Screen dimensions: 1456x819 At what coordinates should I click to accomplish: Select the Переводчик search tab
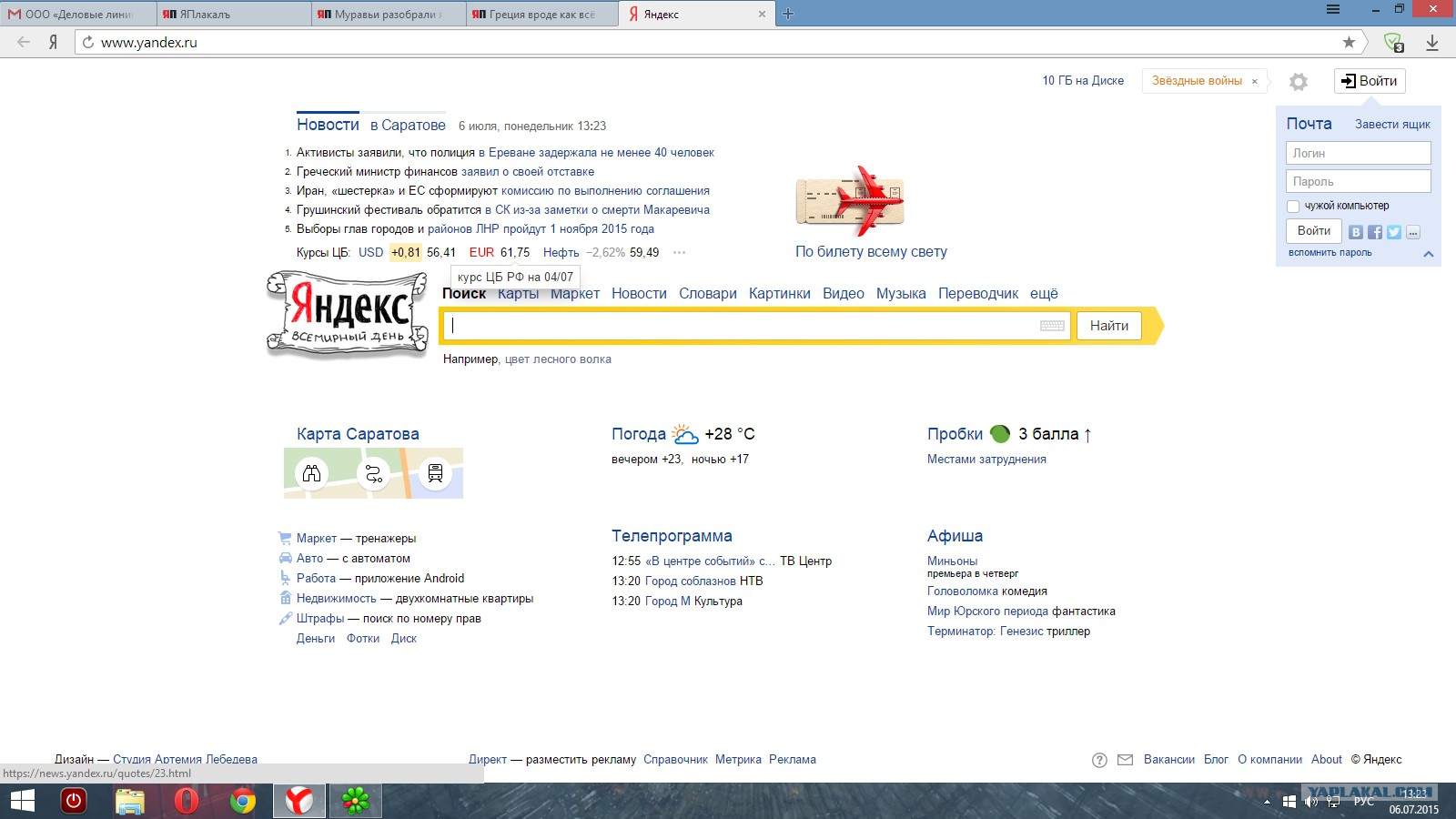(x=978, y=293)
